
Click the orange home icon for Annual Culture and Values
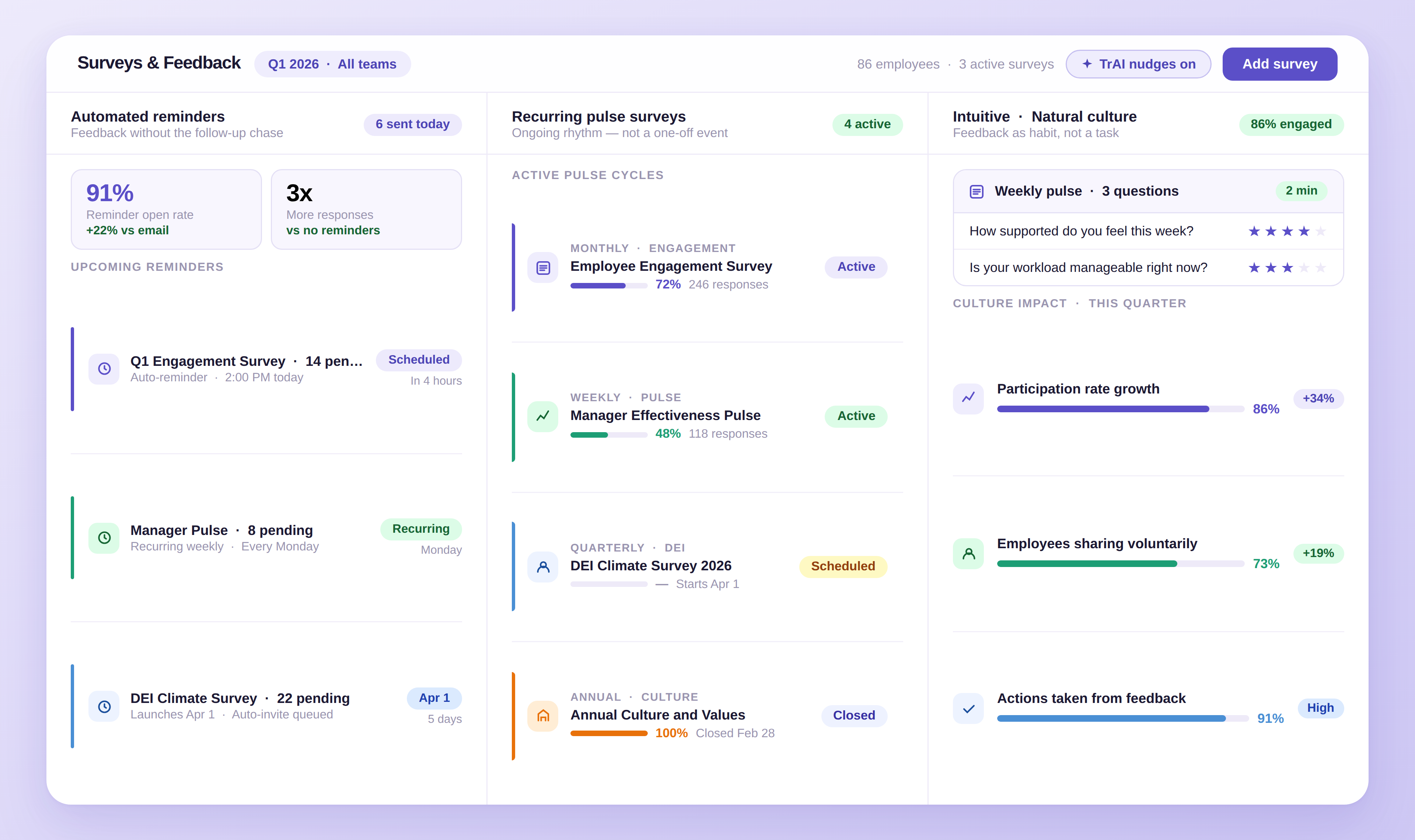pyautogui.click(x=543, y=716)
